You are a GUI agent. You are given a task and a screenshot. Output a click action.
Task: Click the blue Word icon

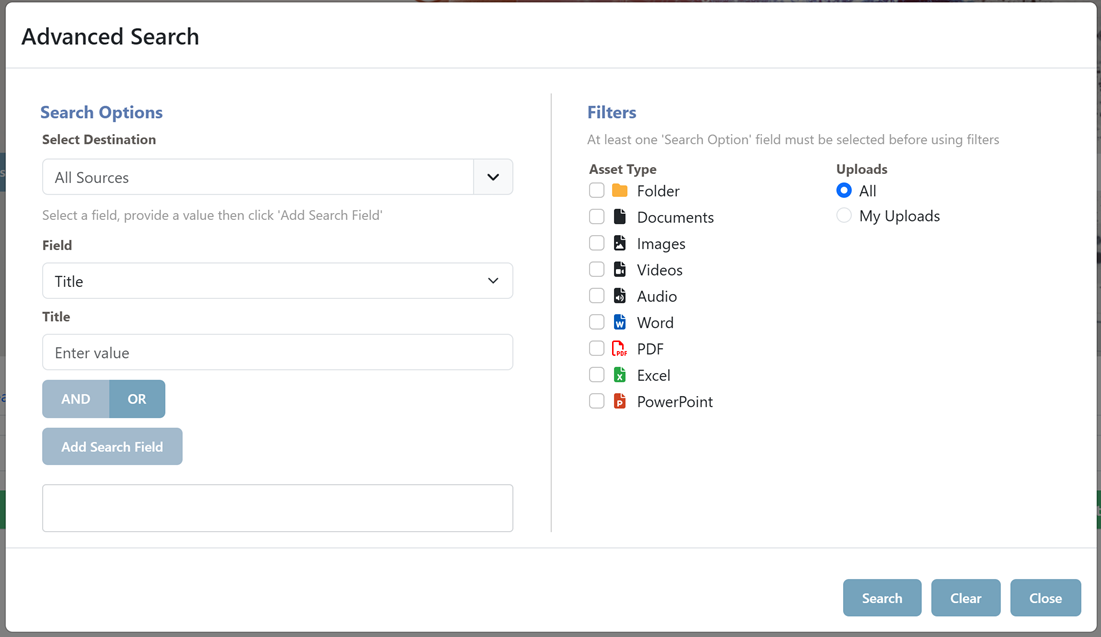click(x=619, y=322)
